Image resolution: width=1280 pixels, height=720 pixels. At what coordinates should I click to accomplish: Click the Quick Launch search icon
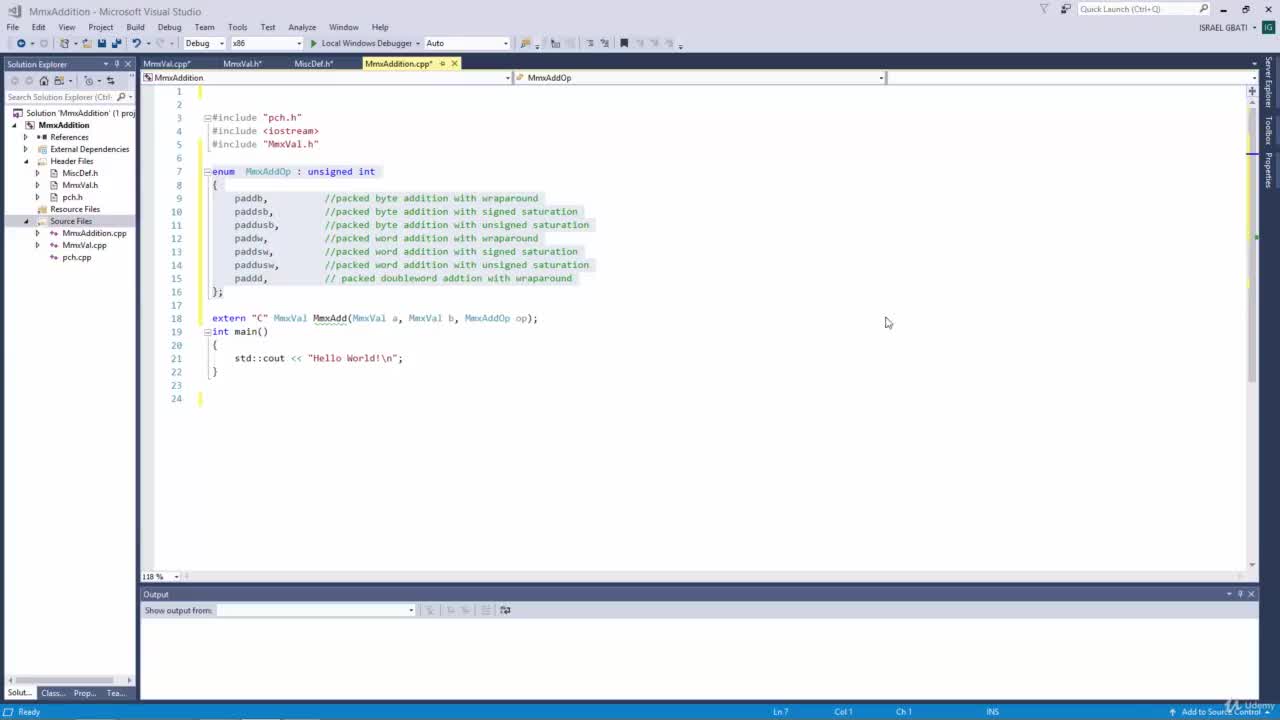(x=1204, y=9)
